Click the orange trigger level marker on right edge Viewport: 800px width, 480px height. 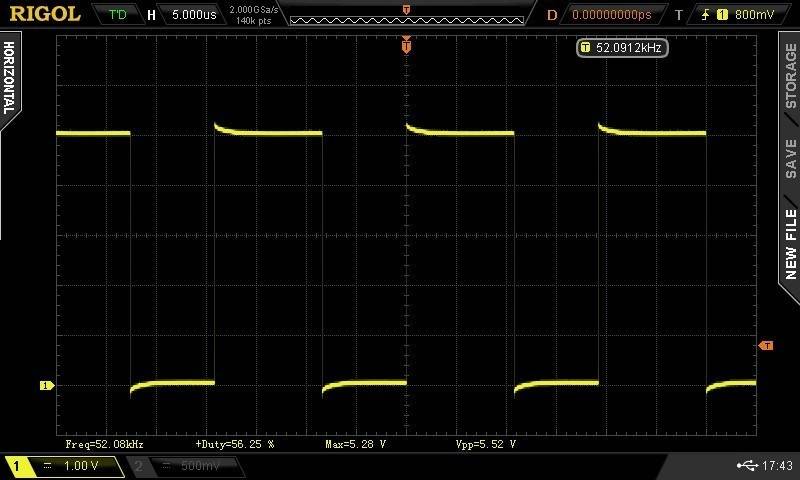click(x=766, y=345)
